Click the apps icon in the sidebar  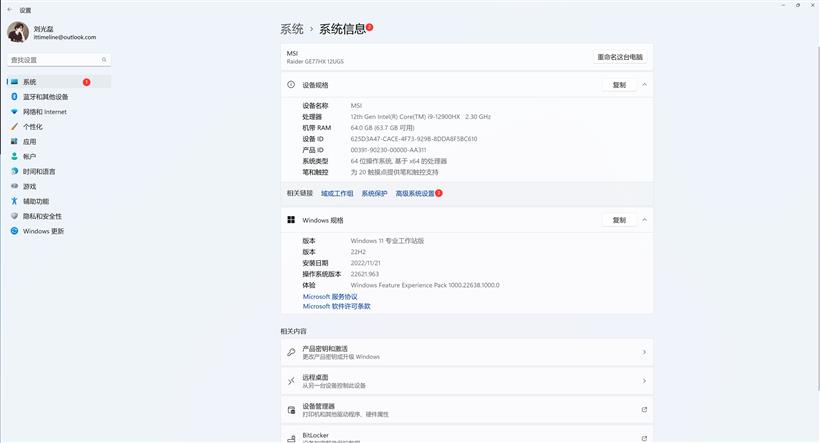(x=14, y=141)
